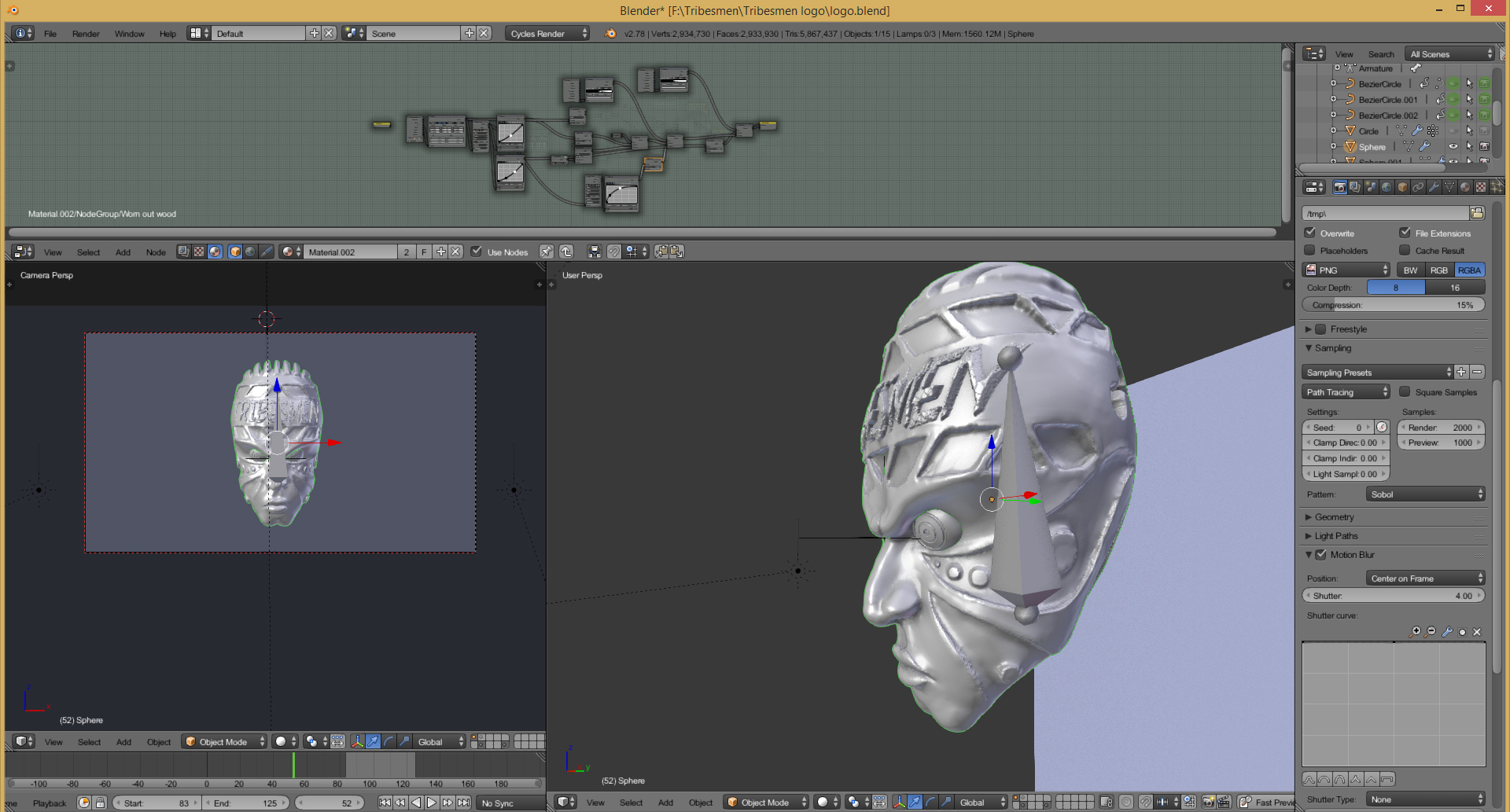Screen dimensions: 1510x812
Task: Open shutter curve tools (wrench icon)
Action: [x=1447, y=632]
